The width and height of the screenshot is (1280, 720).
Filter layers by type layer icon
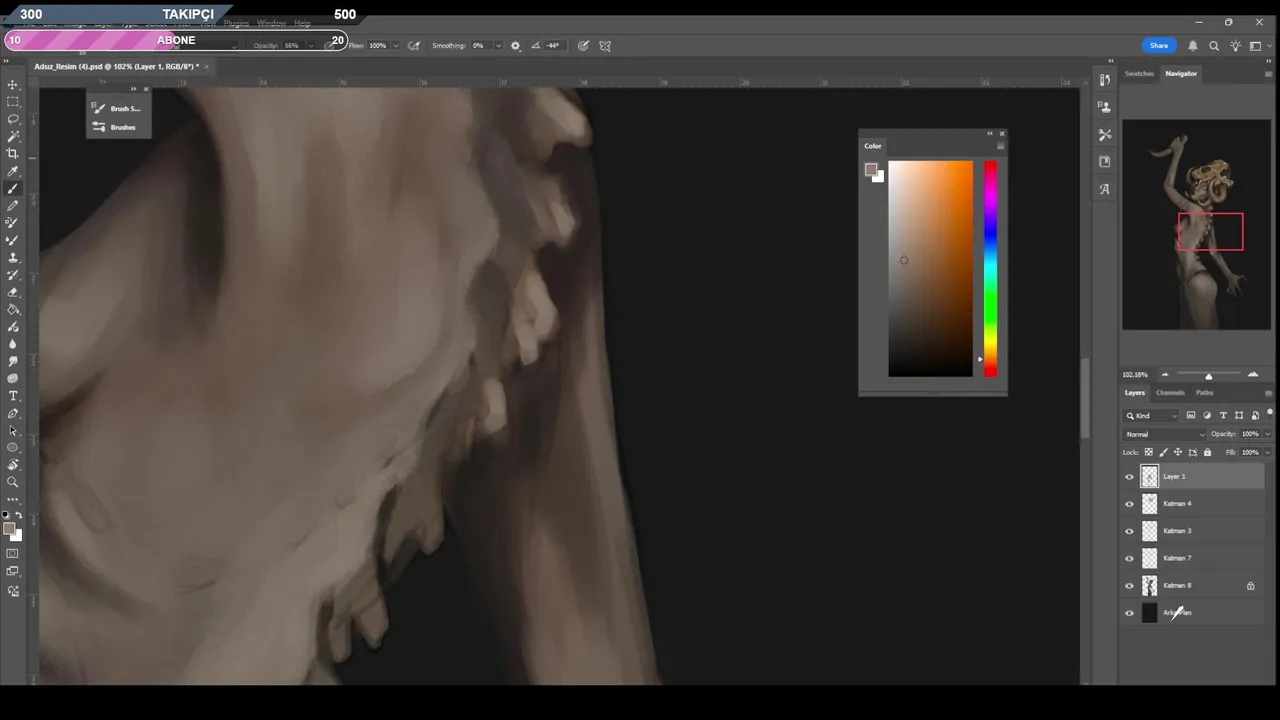[x=1223, y=415]
